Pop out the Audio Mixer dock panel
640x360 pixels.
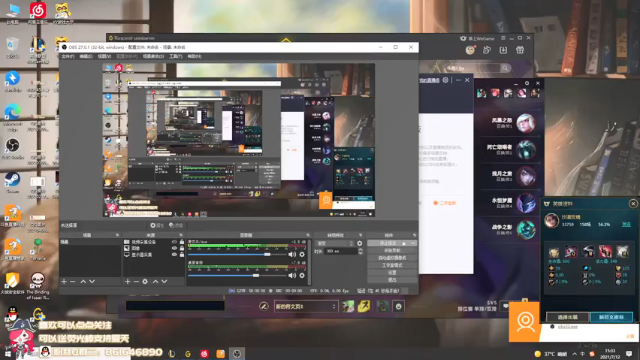308,235
